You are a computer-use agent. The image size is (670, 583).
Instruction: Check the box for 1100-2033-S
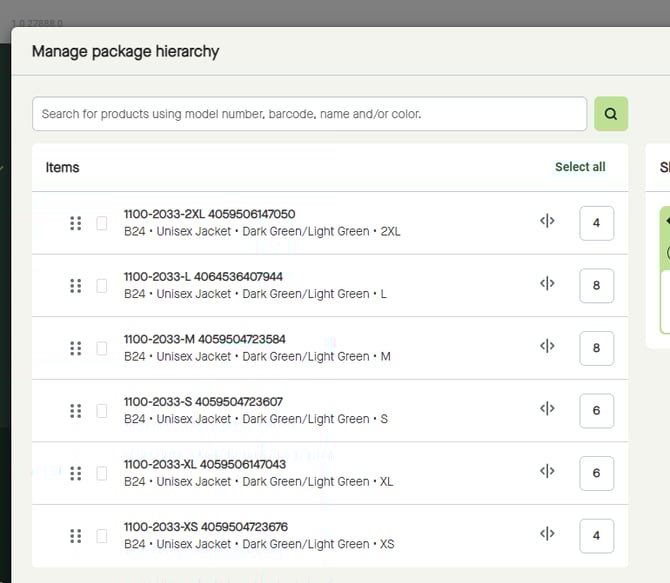click(101, 411)
